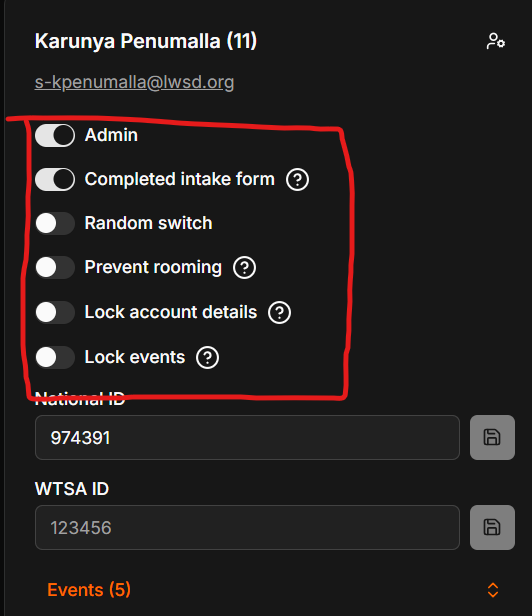
Task: Select the Karunya Penumalla (11) heading
Action: 146,41
